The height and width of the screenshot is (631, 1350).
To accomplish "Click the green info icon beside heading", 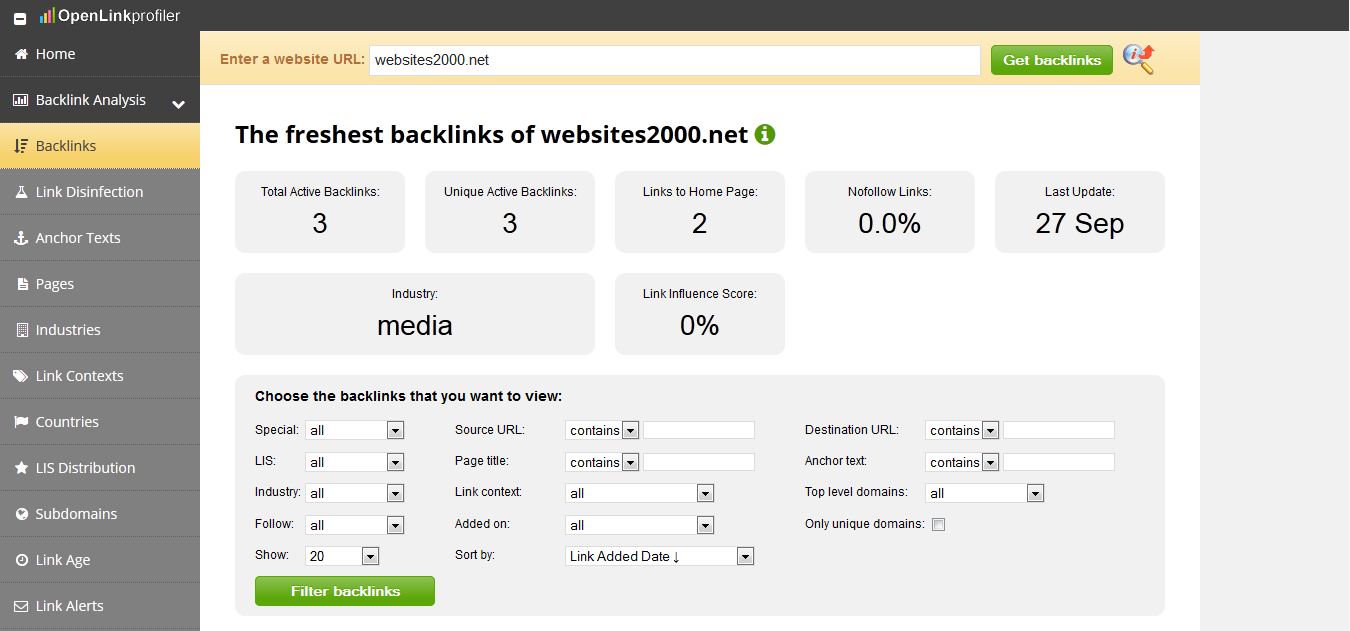I will tap(765, 134).
